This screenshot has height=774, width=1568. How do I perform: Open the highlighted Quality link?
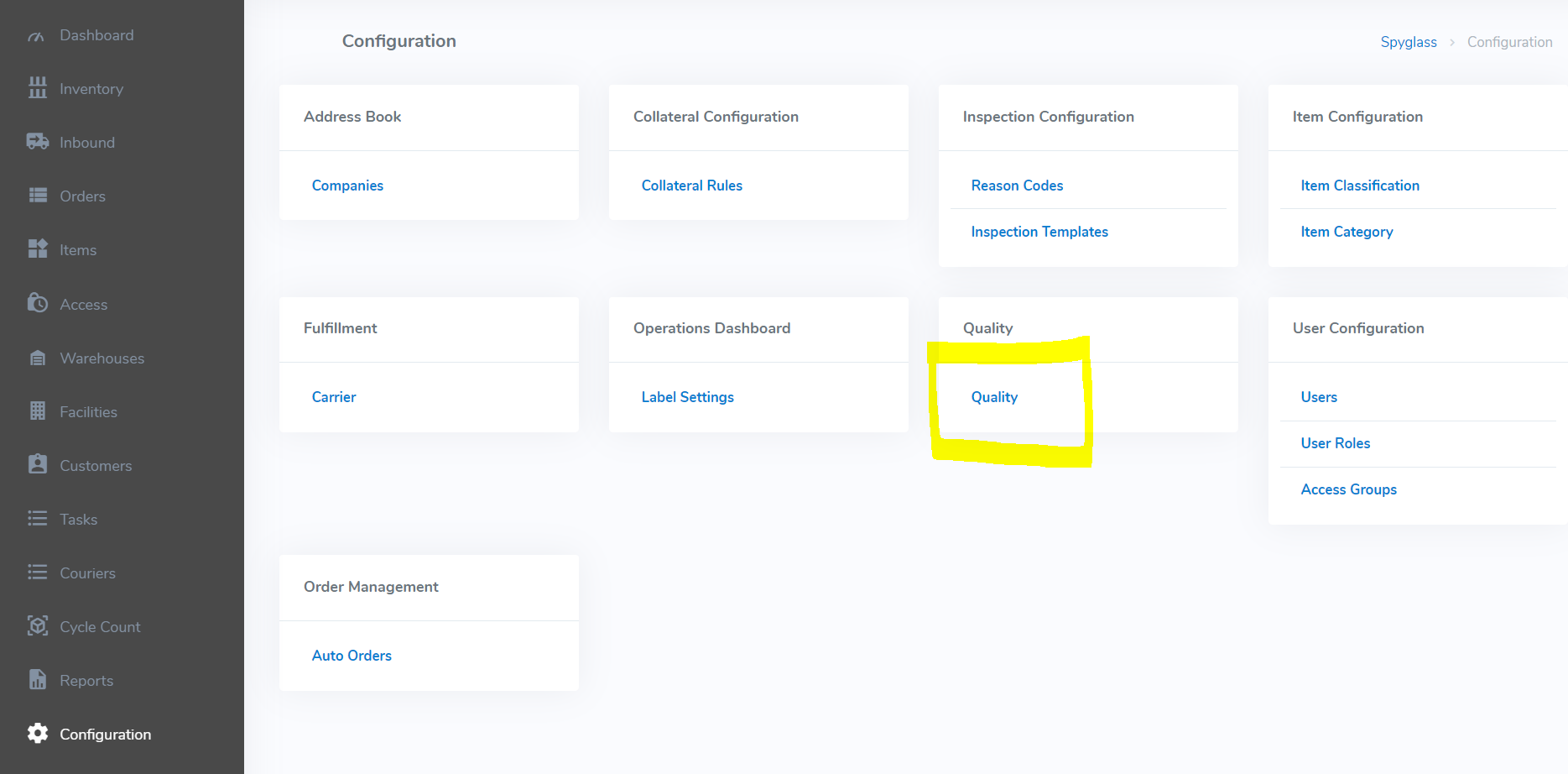click(994, 397)
